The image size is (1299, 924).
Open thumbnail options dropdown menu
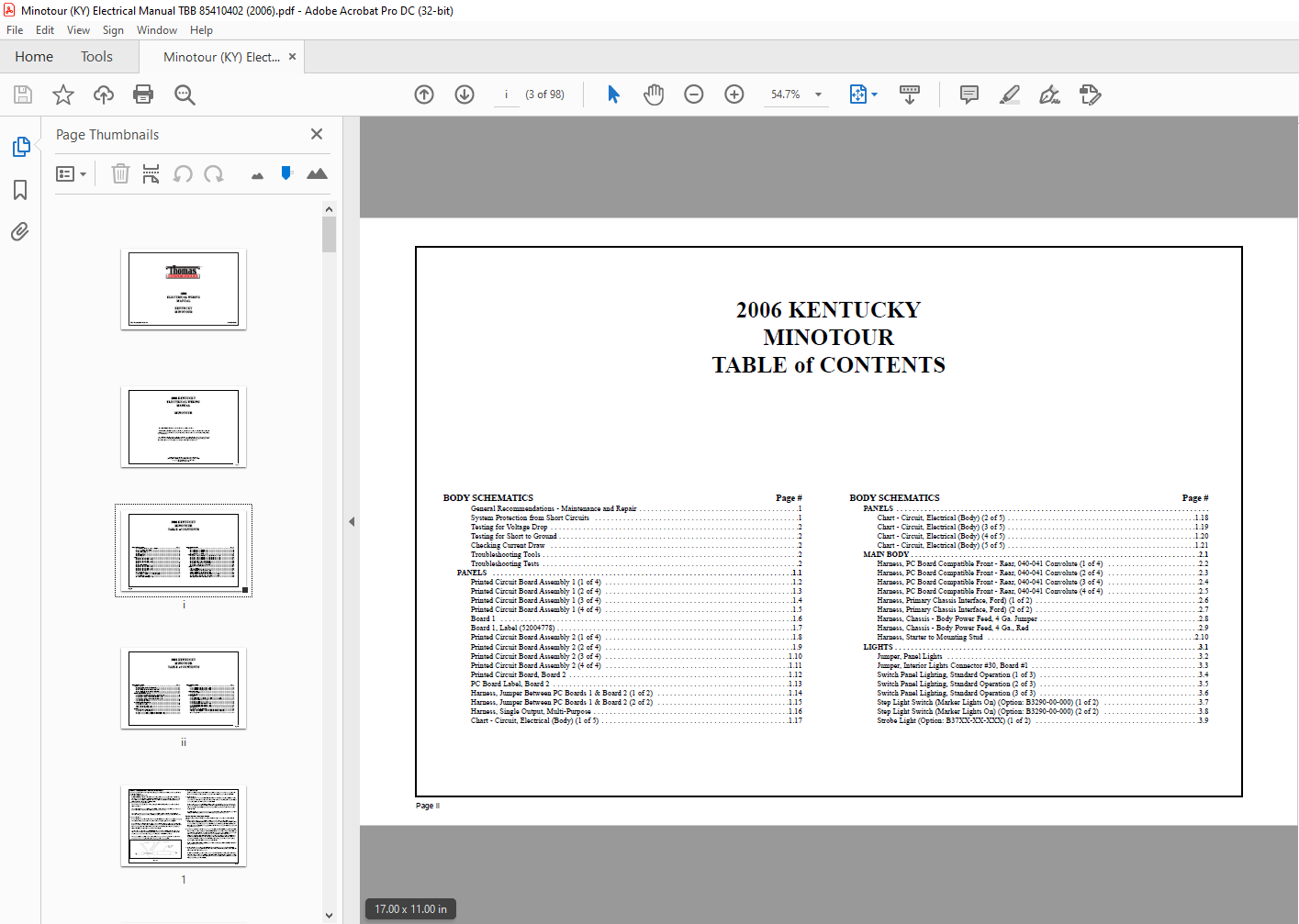pos(72,173)
